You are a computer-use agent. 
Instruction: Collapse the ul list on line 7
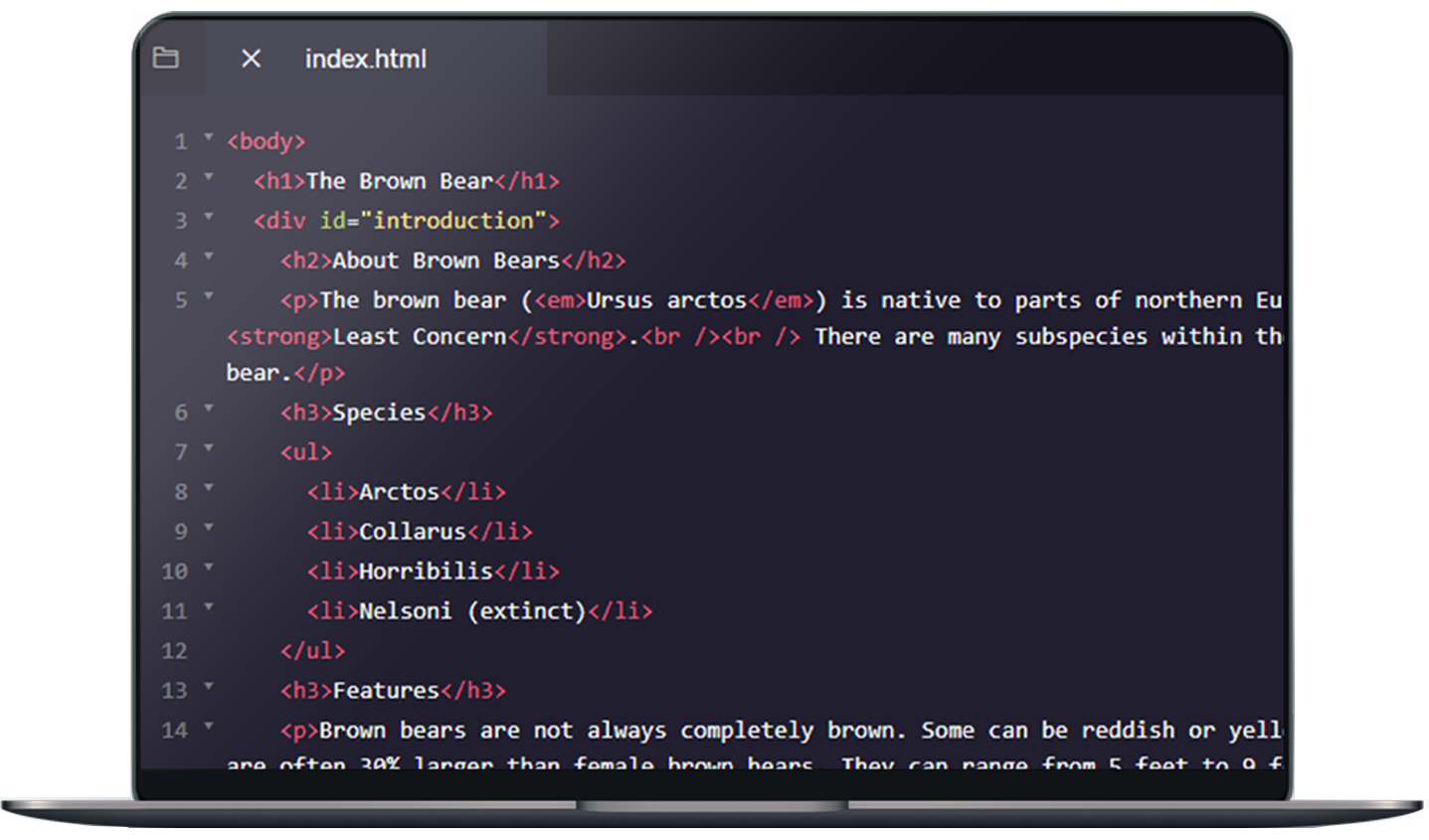pyautogui.click(x=209, y=448)
